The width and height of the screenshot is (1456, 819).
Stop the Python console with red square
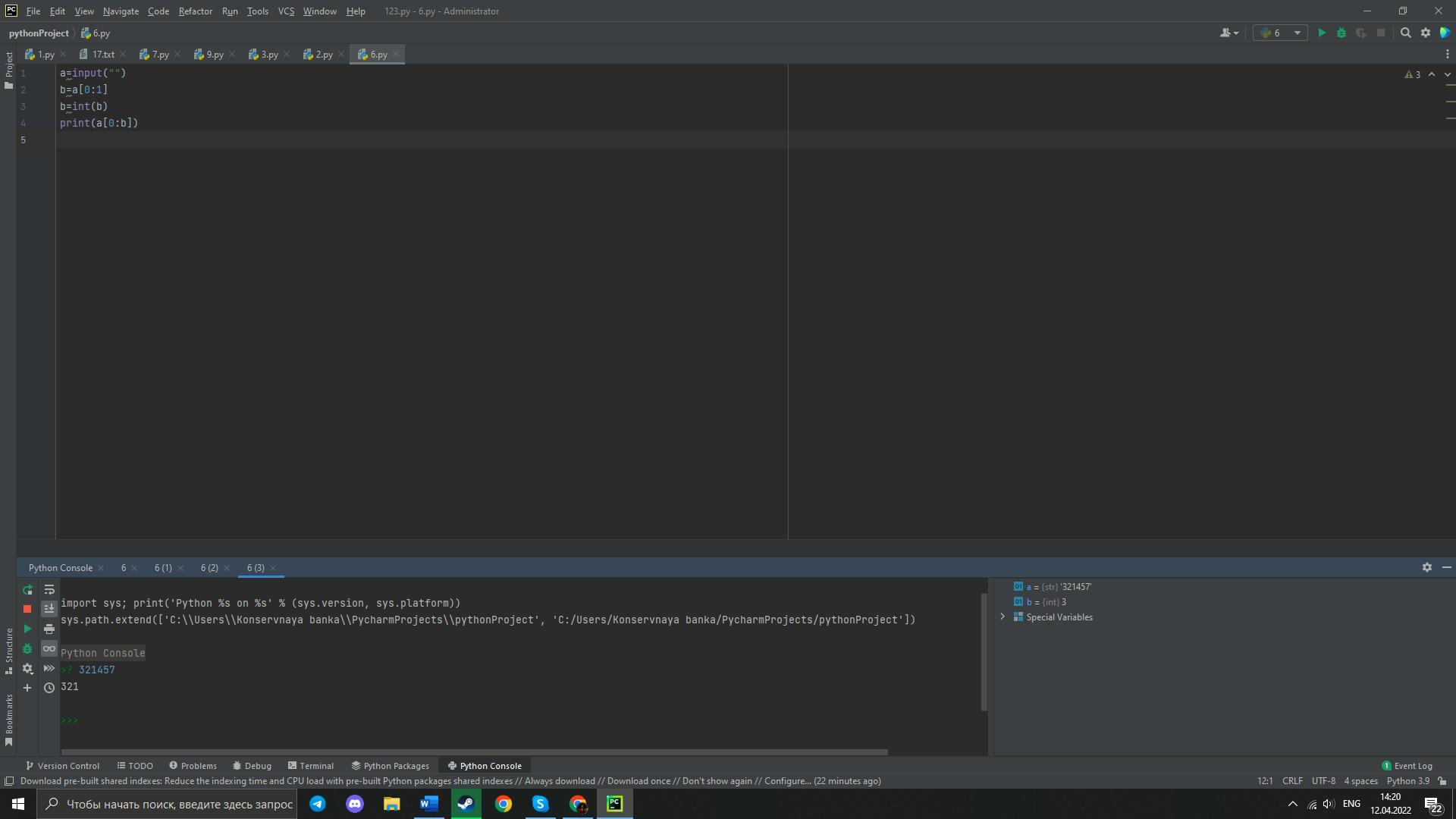[x=27, y=609]
